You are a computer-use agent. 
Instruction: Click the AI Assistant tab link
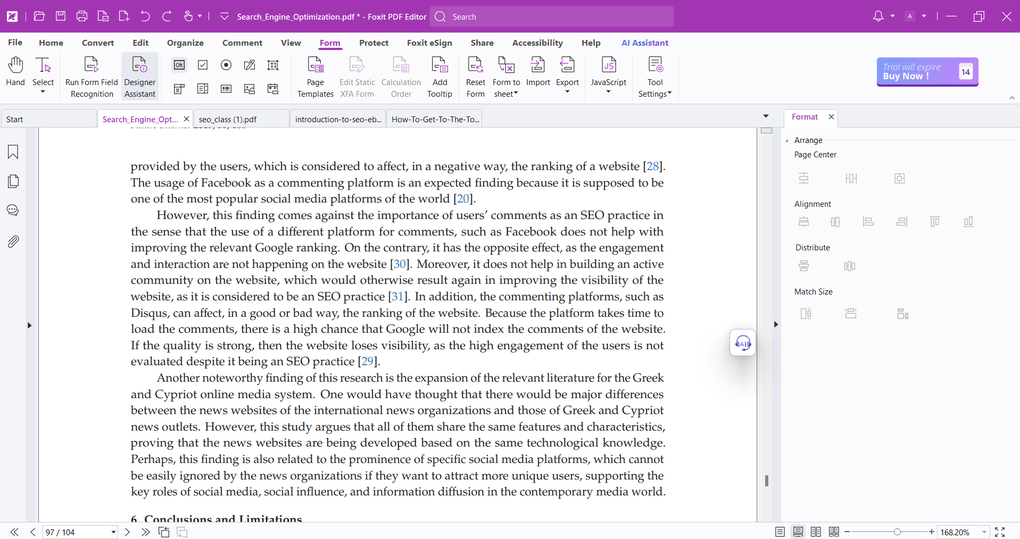[645, 43]
